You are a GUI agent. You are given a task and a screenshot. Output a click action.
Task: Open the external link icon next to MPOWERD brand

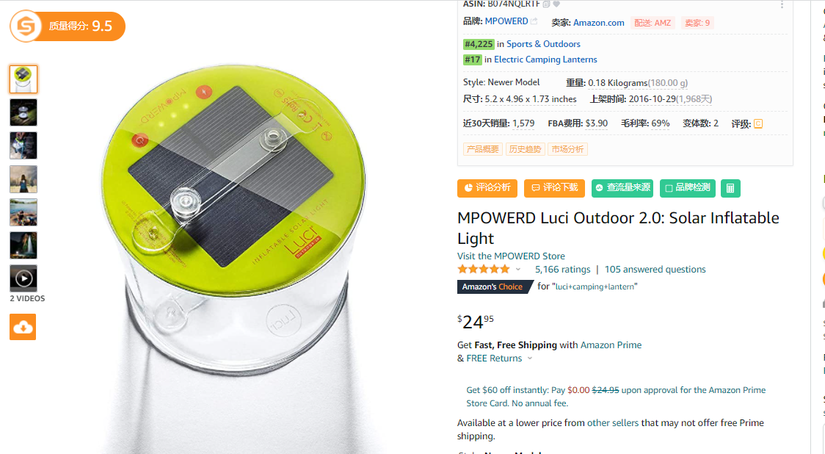(x=534, y=22)
